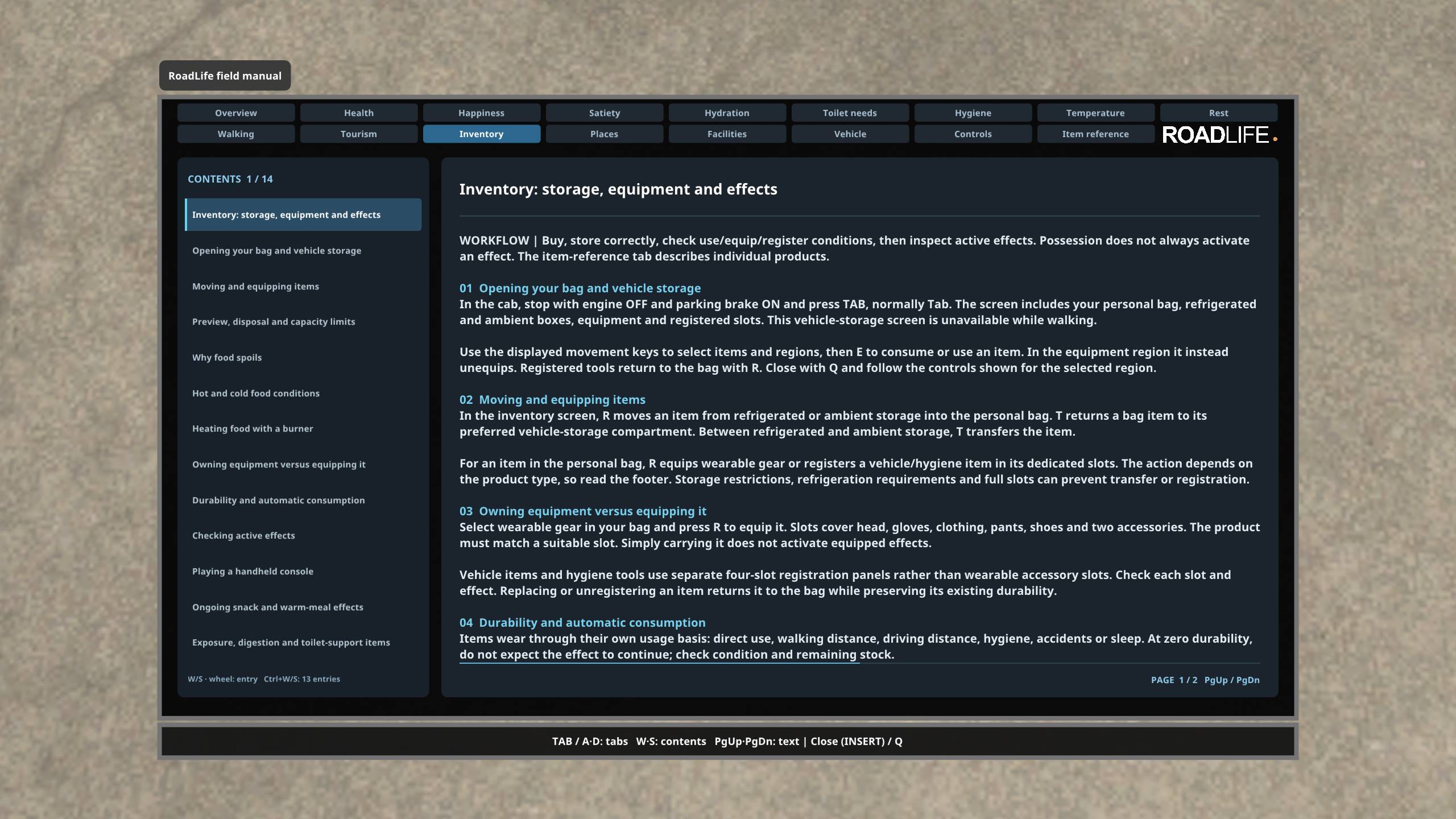Open the Facilities tab

pyautogui.click(x=727, y=134)
